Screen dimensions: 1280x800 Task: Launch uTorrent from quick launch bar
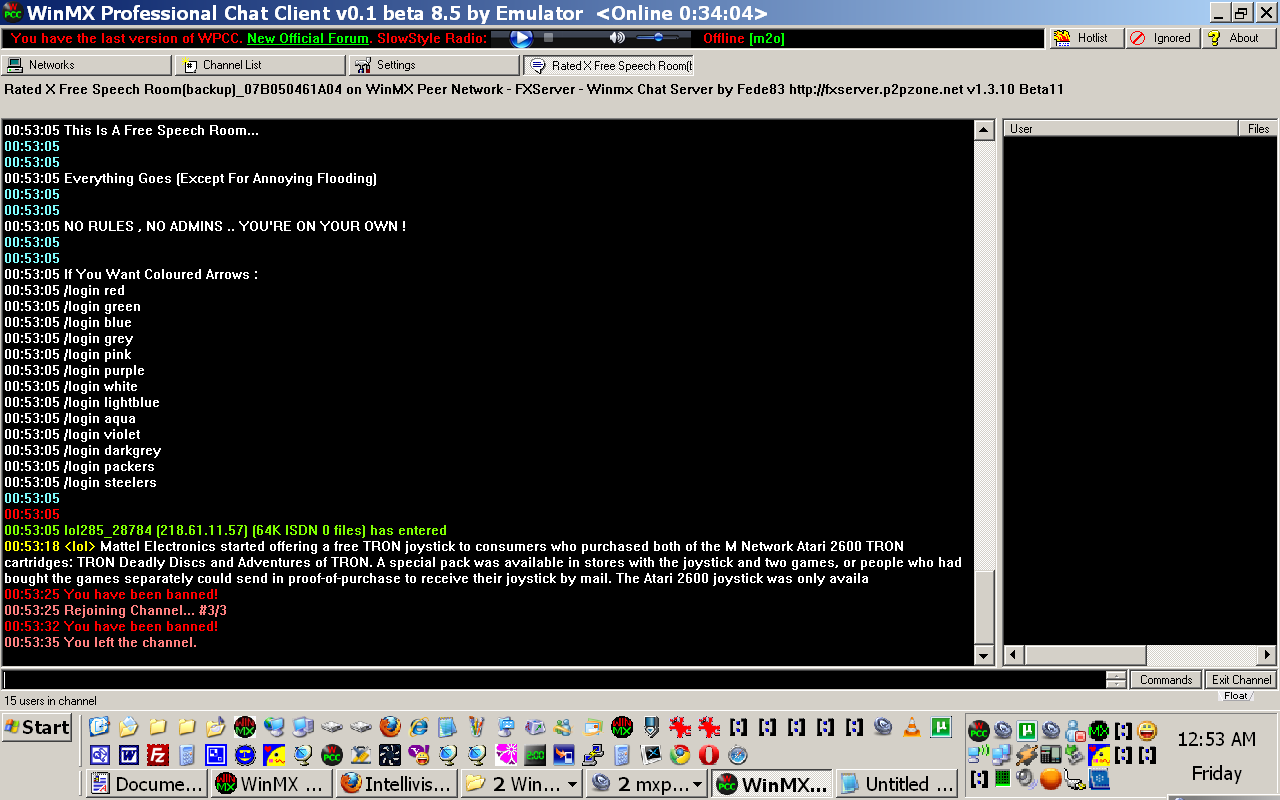(941, 727)
